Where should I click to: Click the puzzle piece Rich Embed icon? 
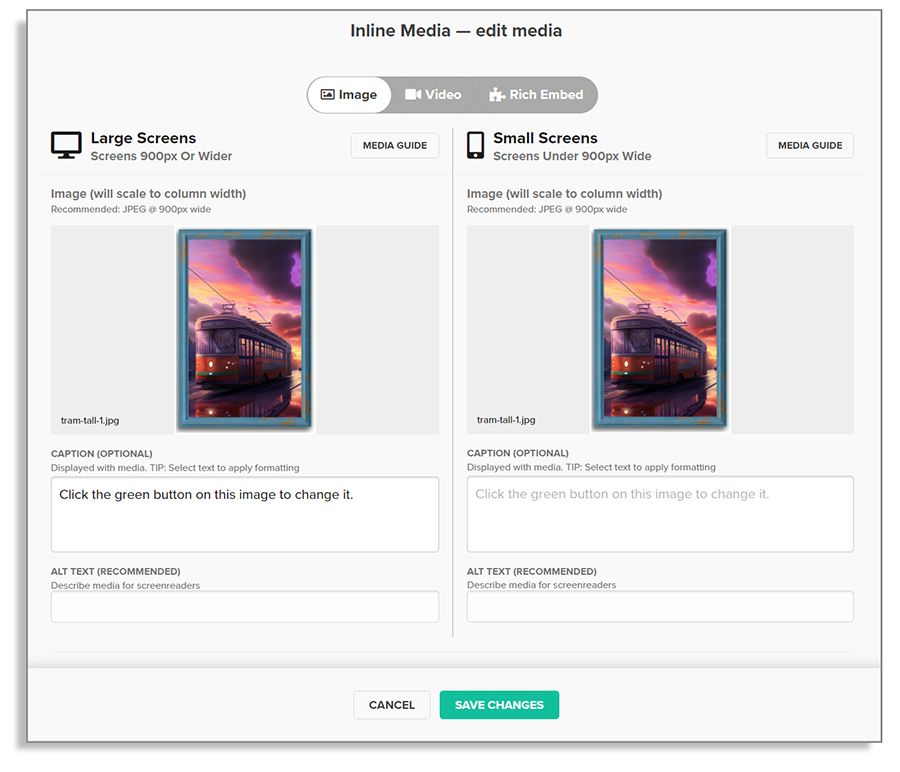(497, 95)
